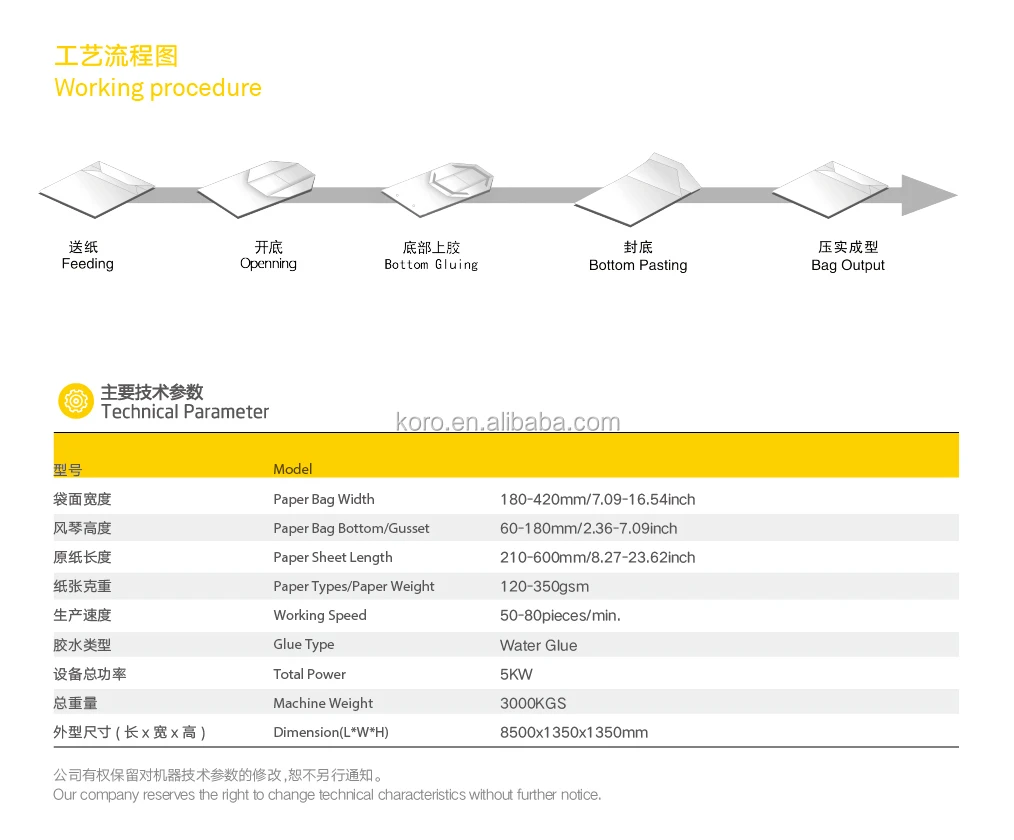
Task: Click the Technical Parameter section title
Action: point(184,411)
